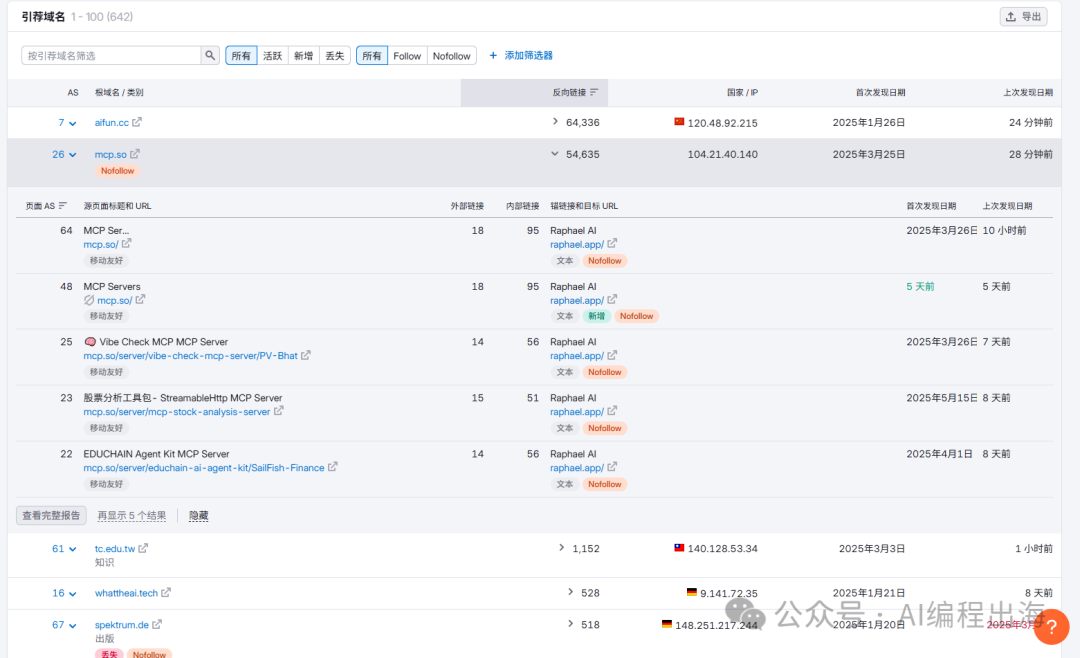Expand the tc.edu.tw AS 61 dropdown

point(72,549)
